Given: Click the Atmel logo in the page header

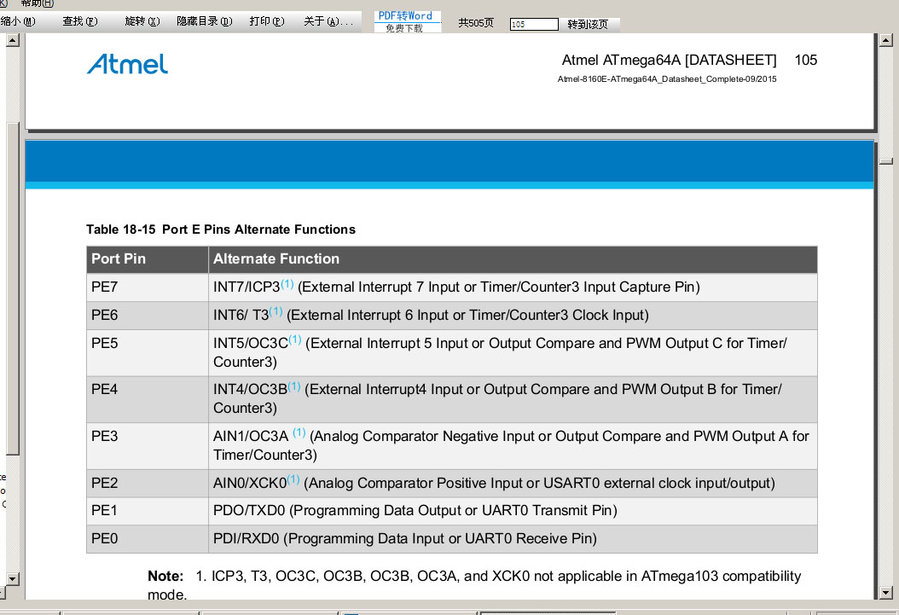Looking at the screenshot, I should click(127, 64).
